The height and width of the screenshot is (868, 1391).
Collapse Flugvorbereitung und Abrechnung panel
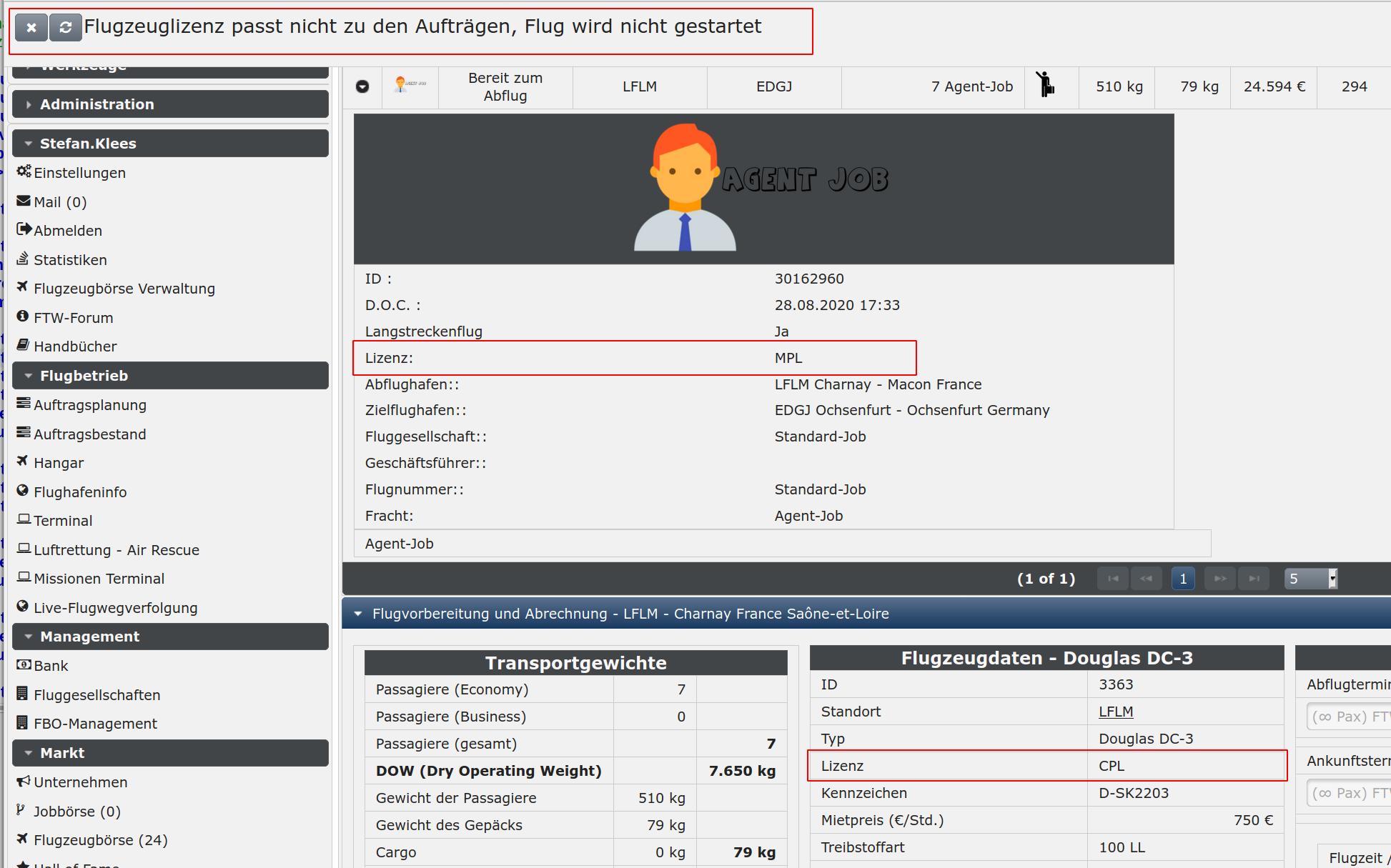[358, 614]
